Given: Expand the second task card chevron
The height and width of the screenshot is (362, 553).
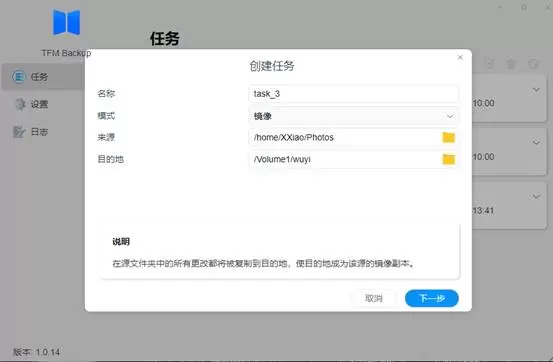Looking at the screenshot, I should point(536,143).
